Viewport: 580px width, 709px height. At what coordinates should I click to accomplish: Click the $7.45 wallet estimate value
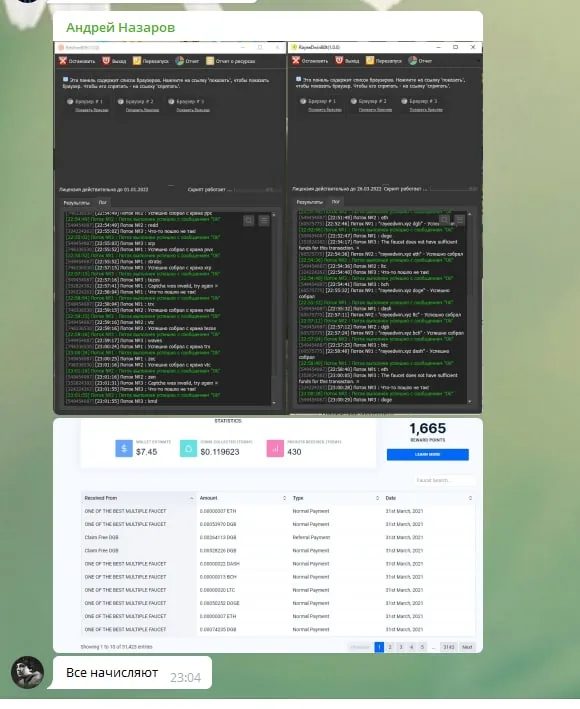[x=146, y=452]
